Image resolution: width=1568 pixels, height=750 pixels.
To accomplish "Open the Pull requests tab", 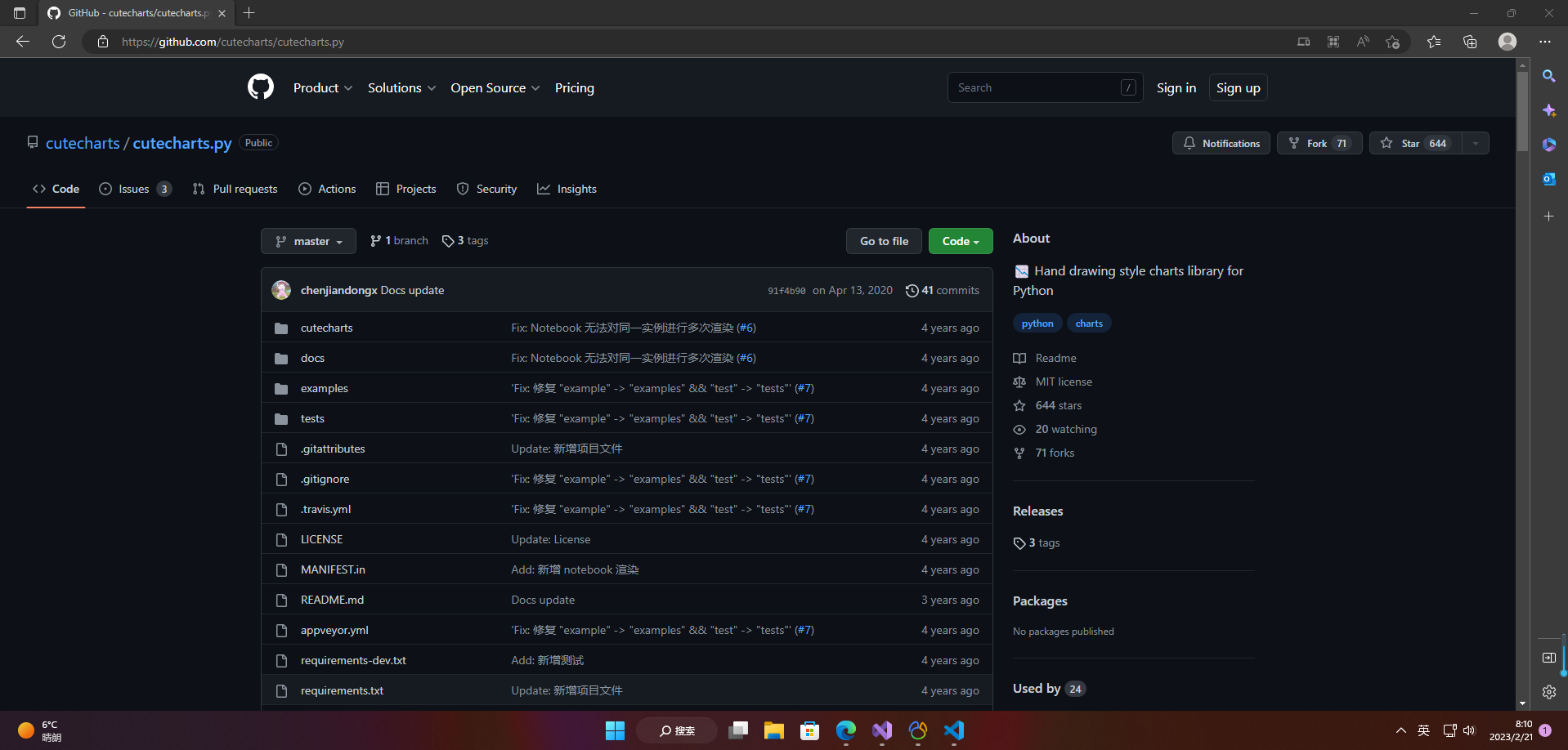I will pos(235,189).
